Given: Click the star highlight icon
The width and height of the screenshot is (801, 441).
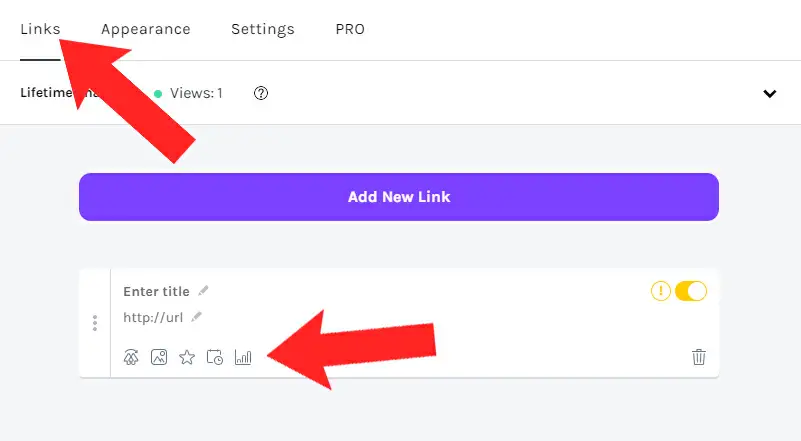Looking at the screenshot, I should coord(186,357).
